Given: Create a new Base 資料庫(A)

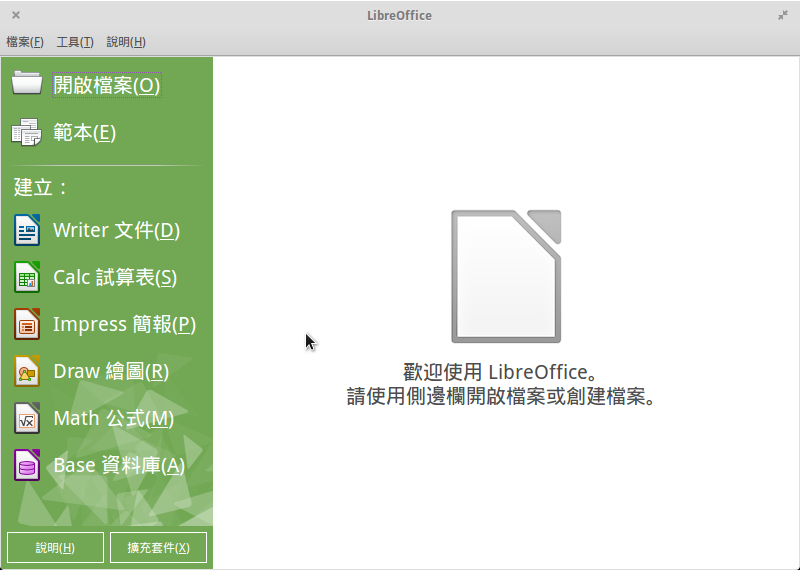Looking at the screenshot, I should point(119,465).
